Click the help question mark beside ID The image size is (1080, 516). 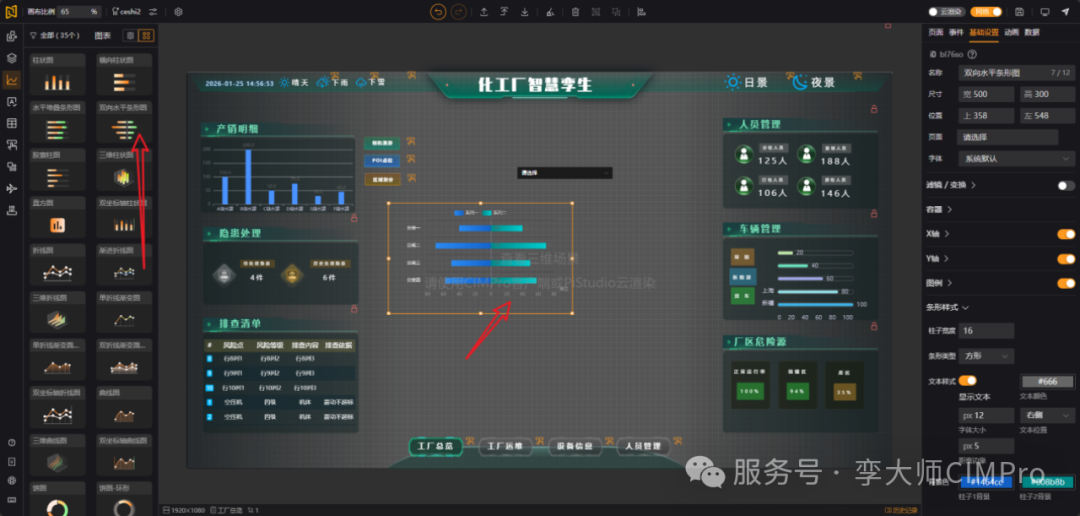point(972,54)
